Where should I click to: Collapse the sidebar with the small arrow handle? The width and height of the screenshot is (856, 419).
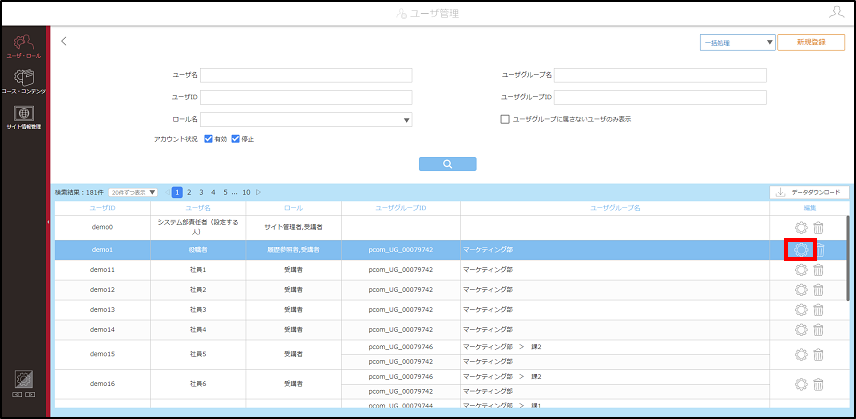pos(48,222)
